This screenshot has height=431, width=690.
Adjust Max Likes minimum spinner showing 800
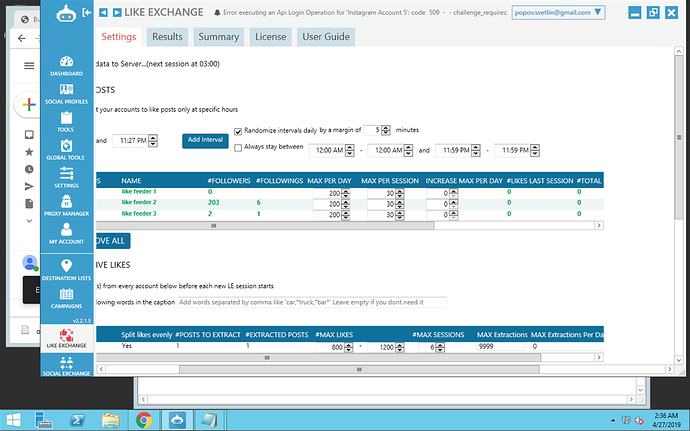click(348, 347)
